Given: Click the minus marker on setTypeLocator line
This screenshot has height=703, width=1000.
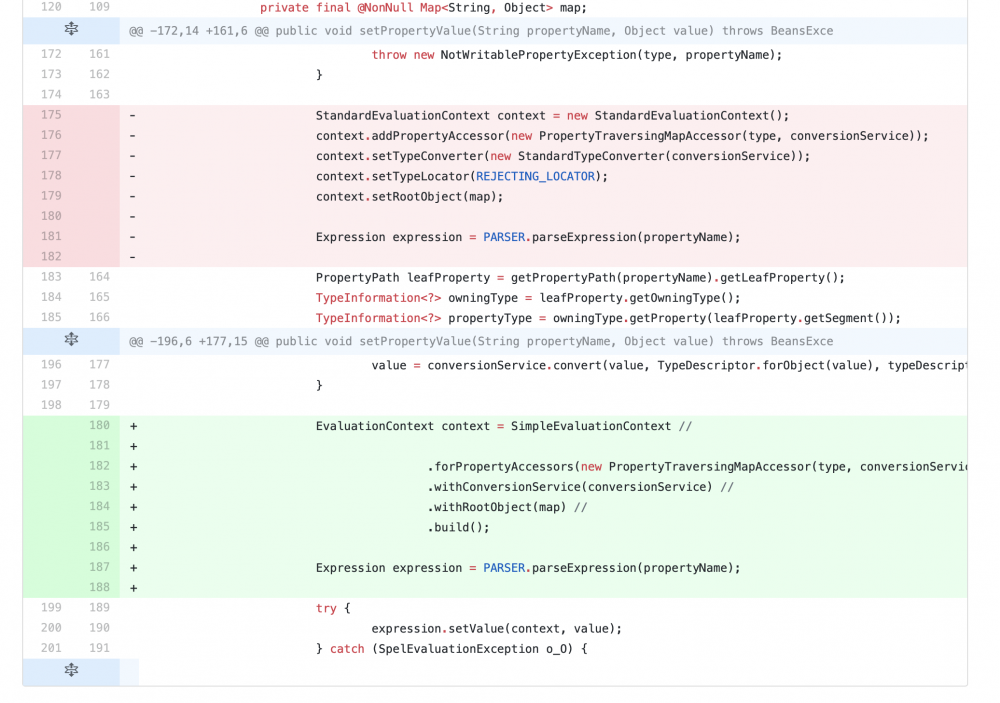Looking at the screenshot, I should [133, 176].
